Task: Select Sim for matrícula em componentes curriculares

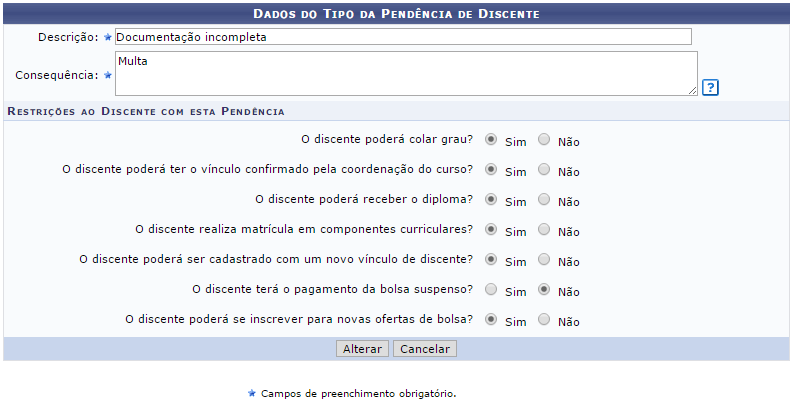Action: tap(491, 230)
